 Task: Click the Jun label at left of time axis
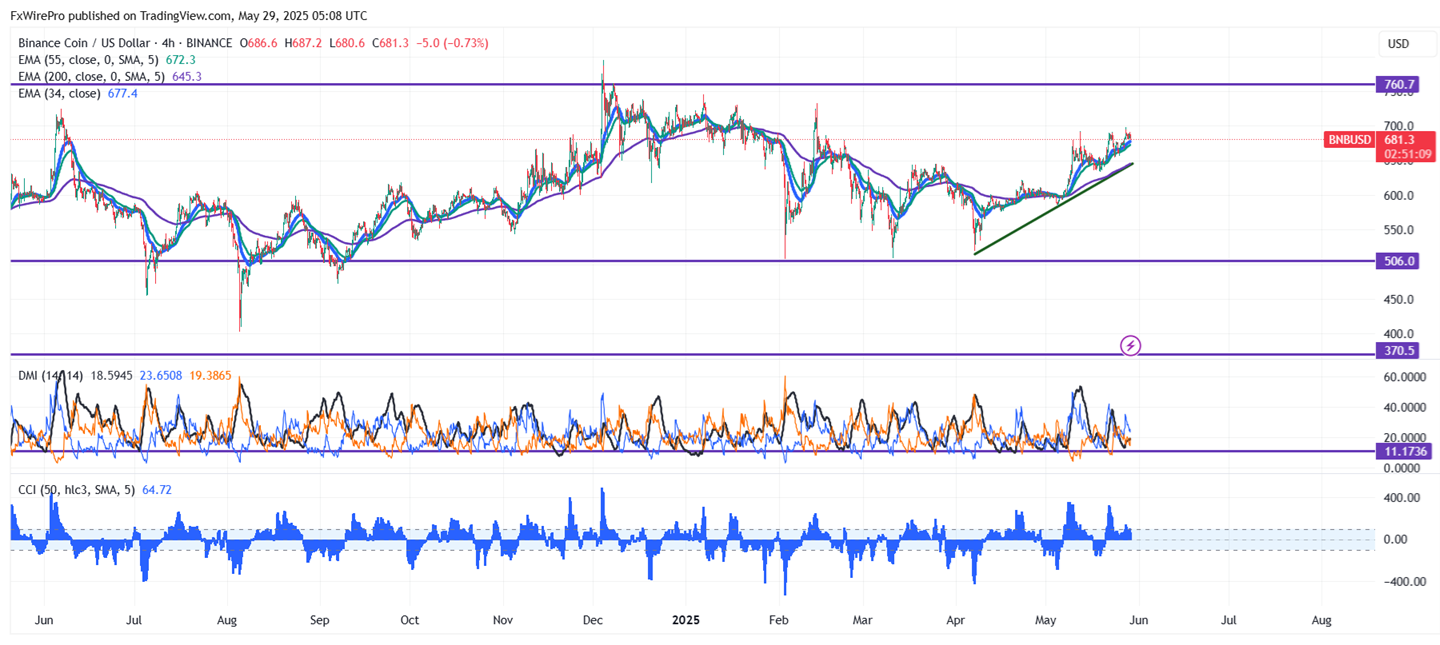point(45,620)
